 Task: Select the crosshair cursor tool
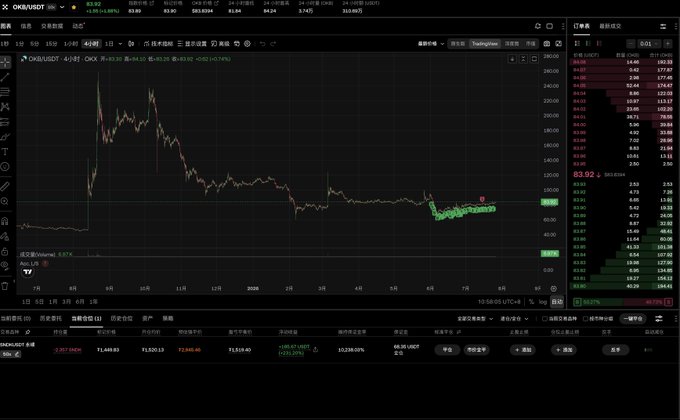(5, 62)
